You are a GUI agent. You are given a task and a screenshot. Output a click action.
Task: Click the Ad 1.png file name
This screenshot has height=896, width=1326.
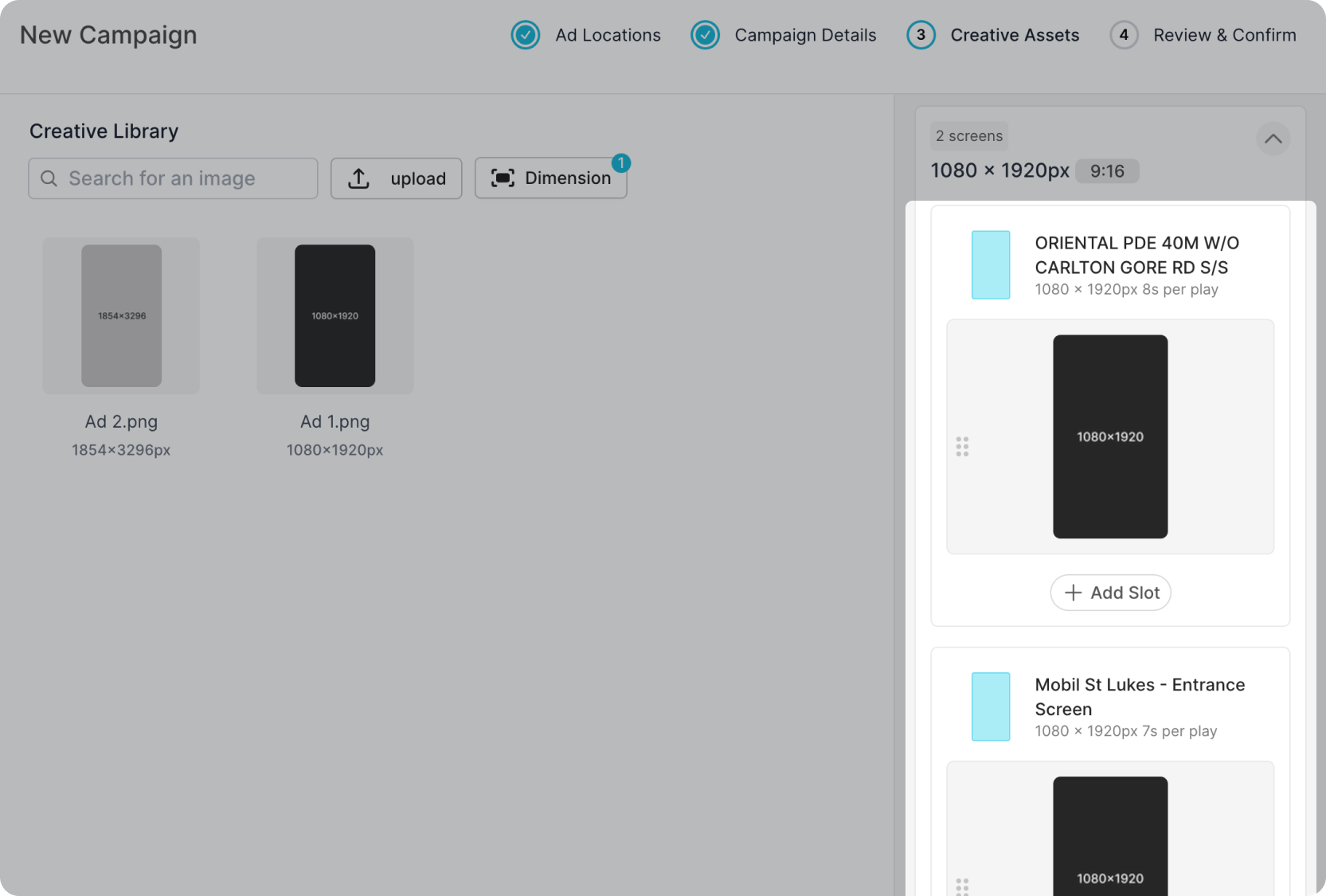[x=335, y=421]
